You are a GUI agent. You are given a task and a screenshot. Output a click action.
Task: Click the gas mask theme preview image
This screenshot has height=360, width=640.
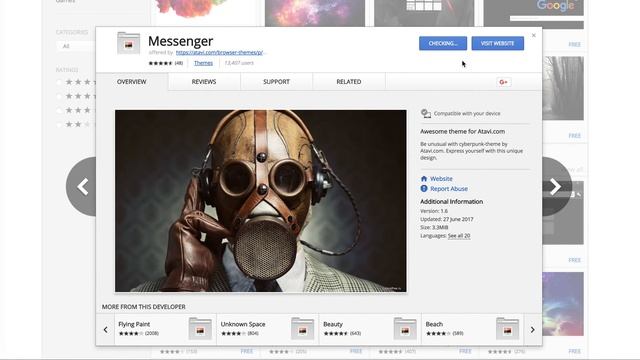[260, 201]
